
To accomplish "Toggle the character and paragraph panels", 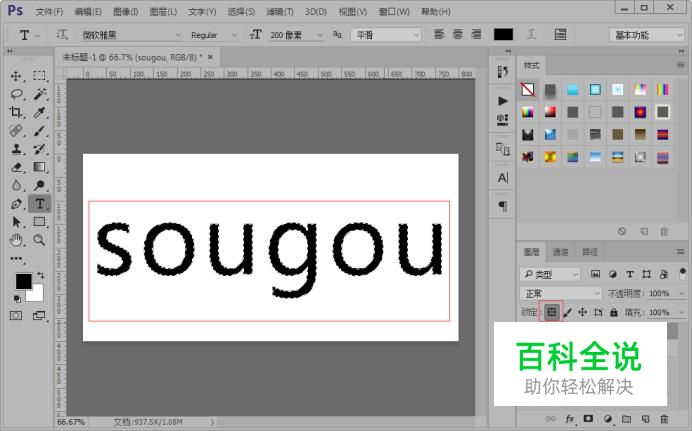I will (560, 34).
